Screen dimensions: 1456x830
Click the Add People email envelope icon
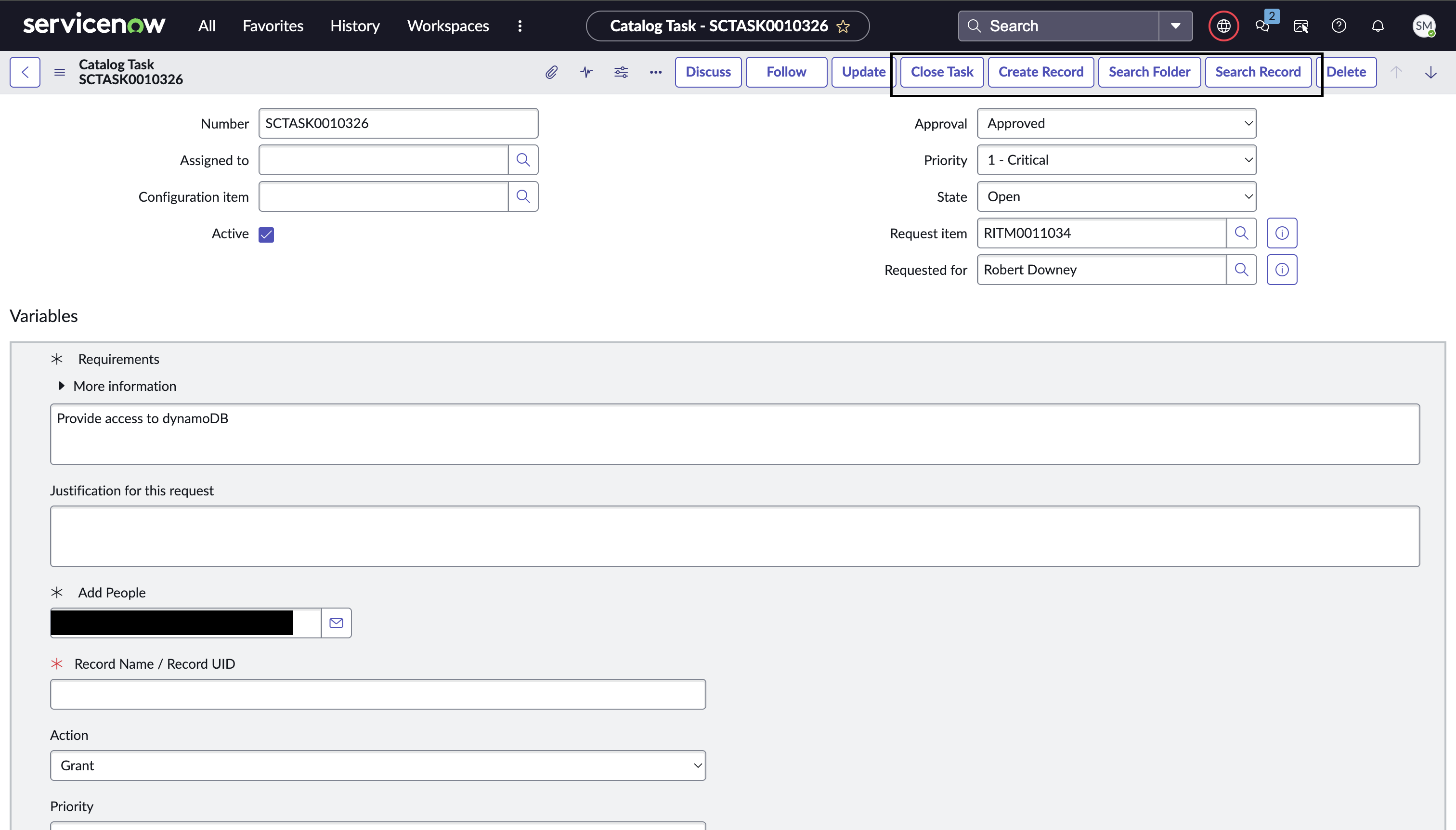tap(337, 622)
